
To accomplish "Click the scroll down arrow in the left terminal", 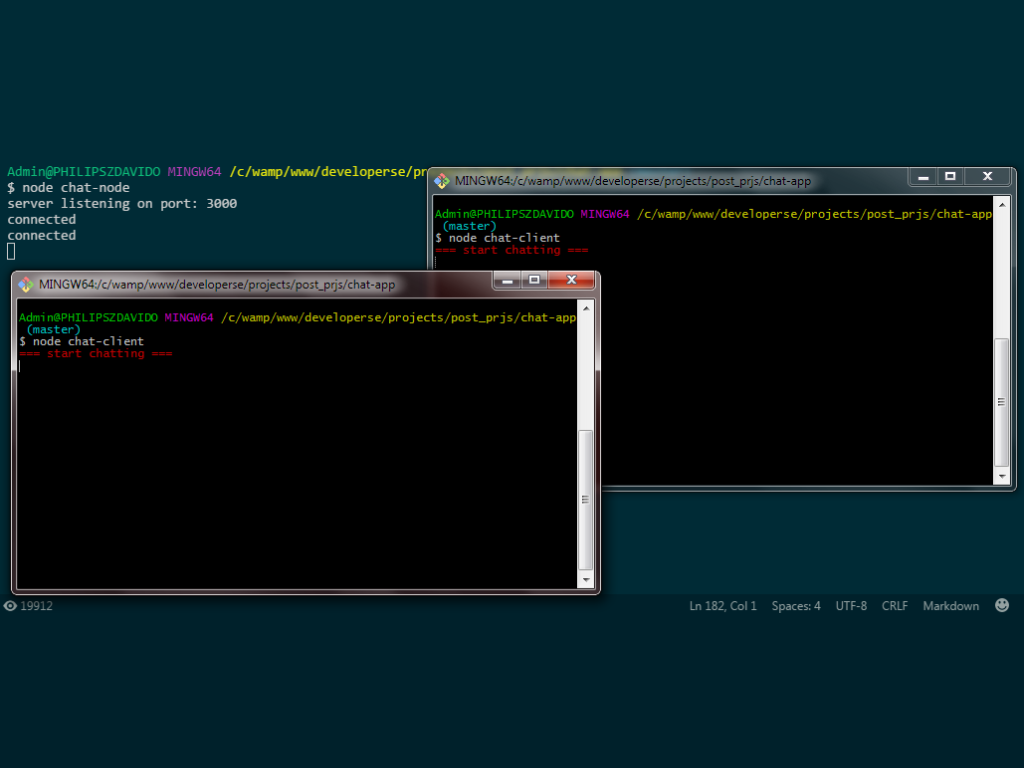I will coord(586,579).
